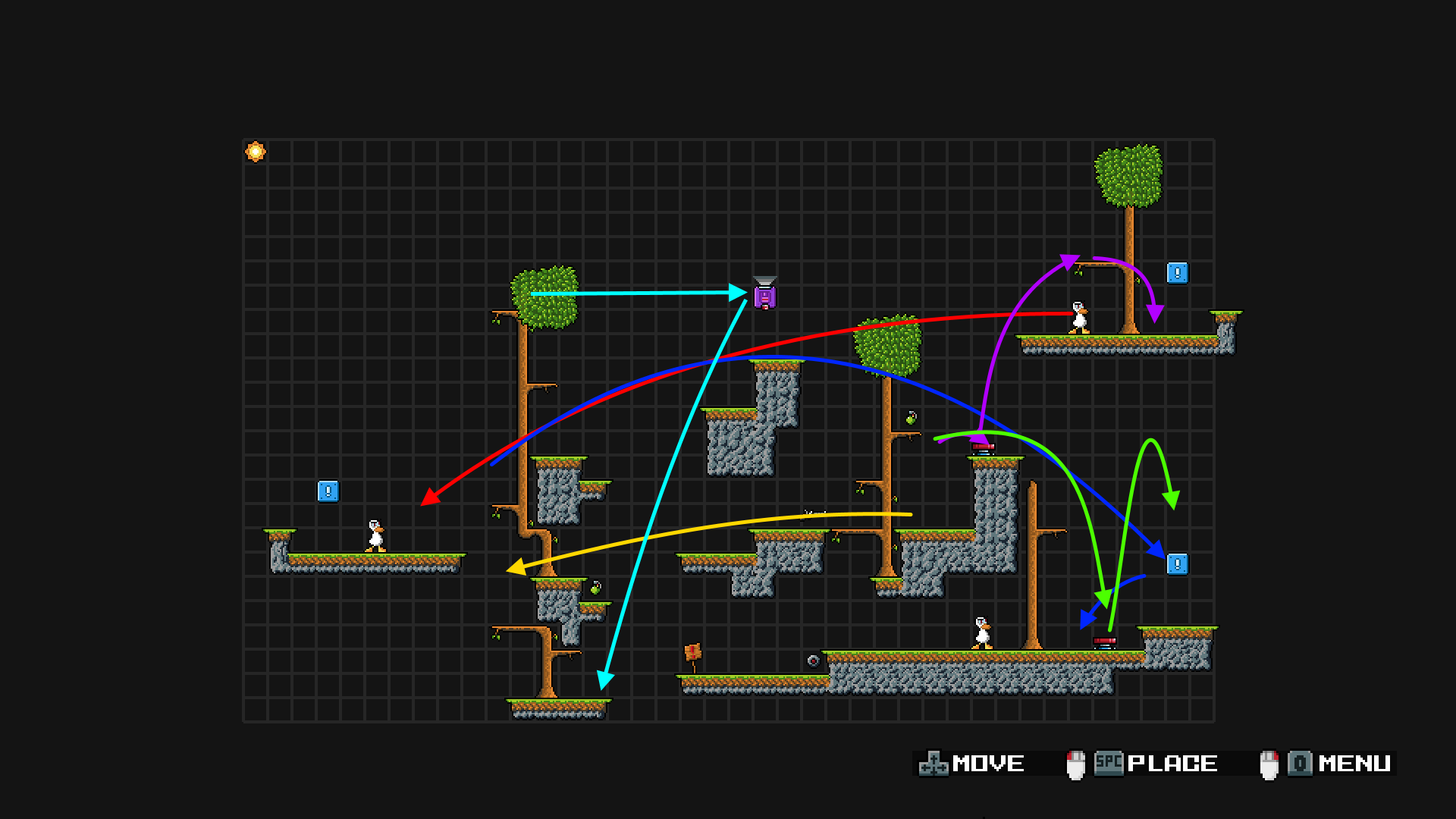
Task: Click the small bottom-left grass platform
Action: coord(558,708)
